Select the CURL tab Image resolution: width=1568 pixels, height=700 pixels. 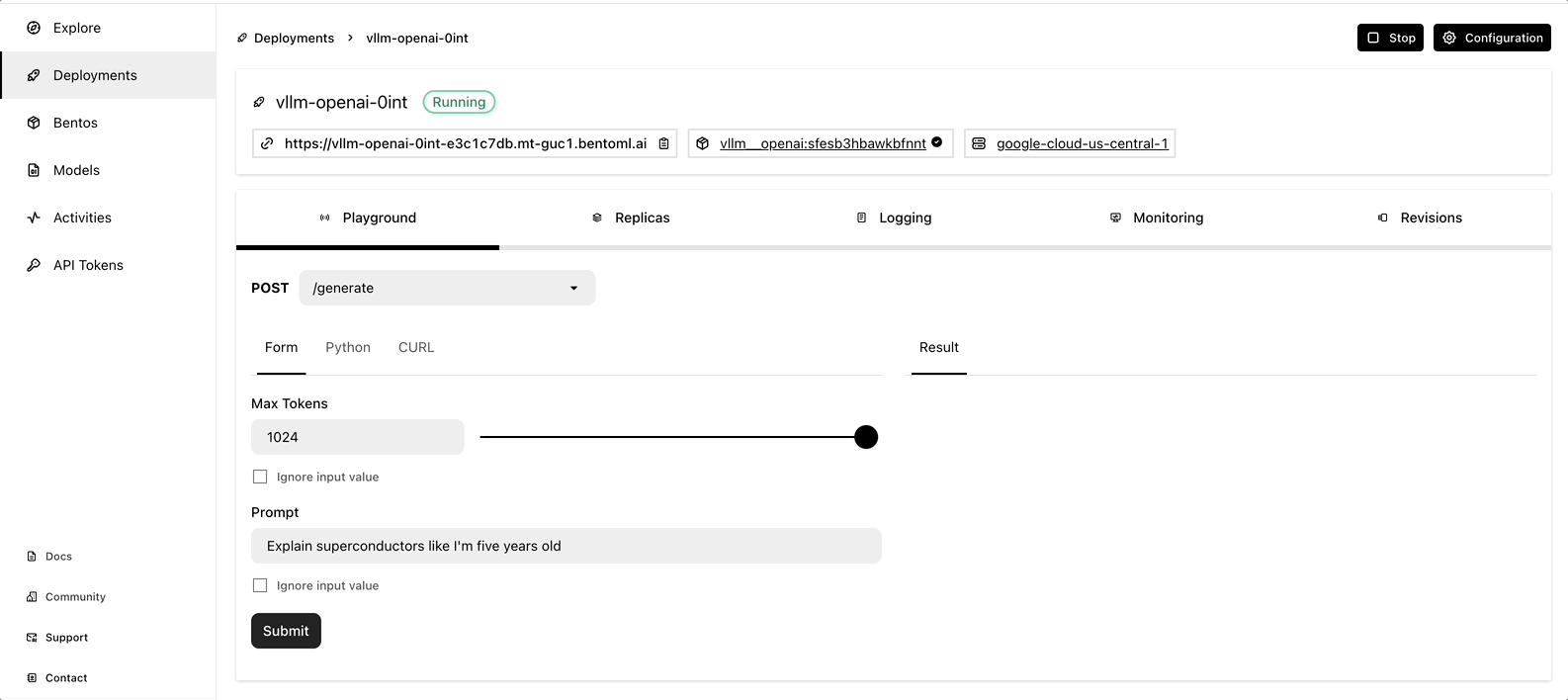click(416, 348)
